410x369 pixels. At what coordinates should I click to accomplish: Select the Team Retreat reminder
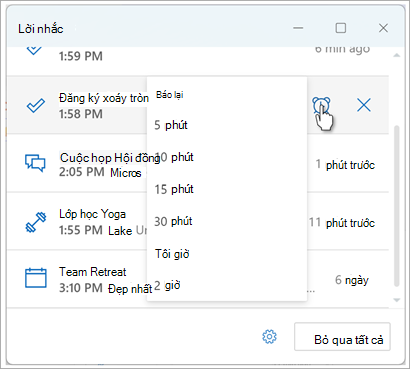pyautogui.click(x=198, y=279)
